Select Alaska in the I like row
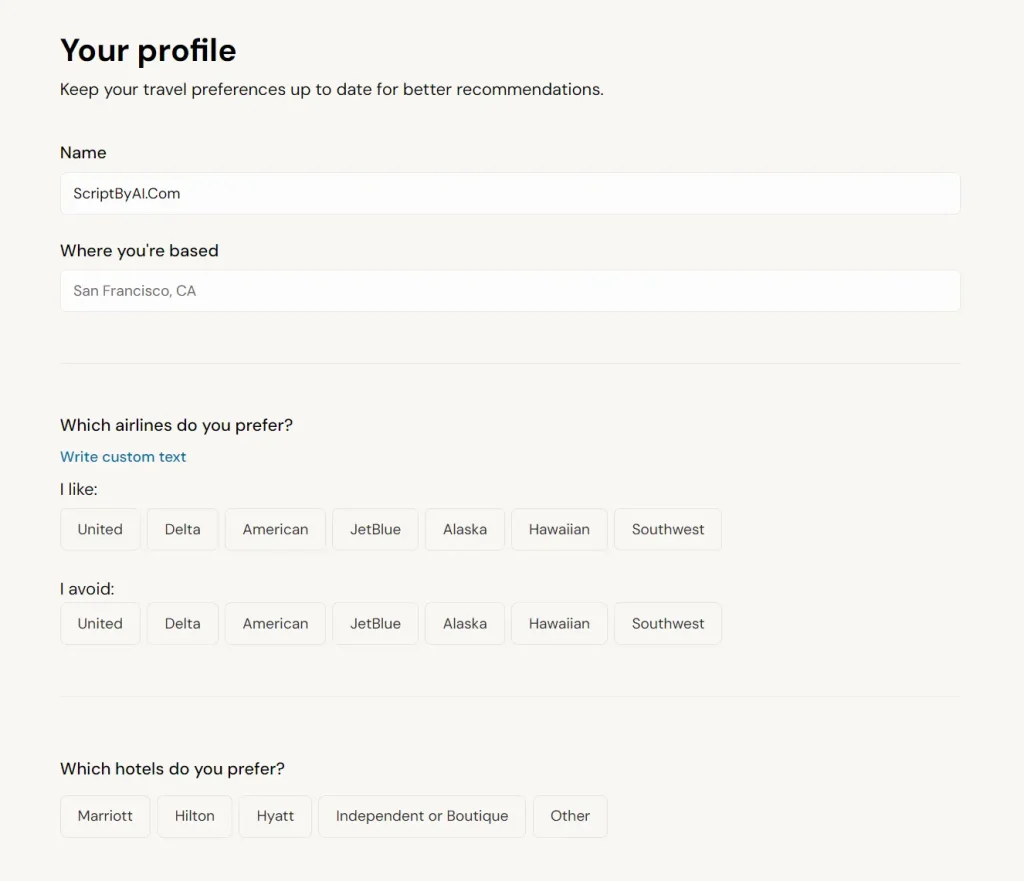The image size is (1024, 881). [465, 530]
